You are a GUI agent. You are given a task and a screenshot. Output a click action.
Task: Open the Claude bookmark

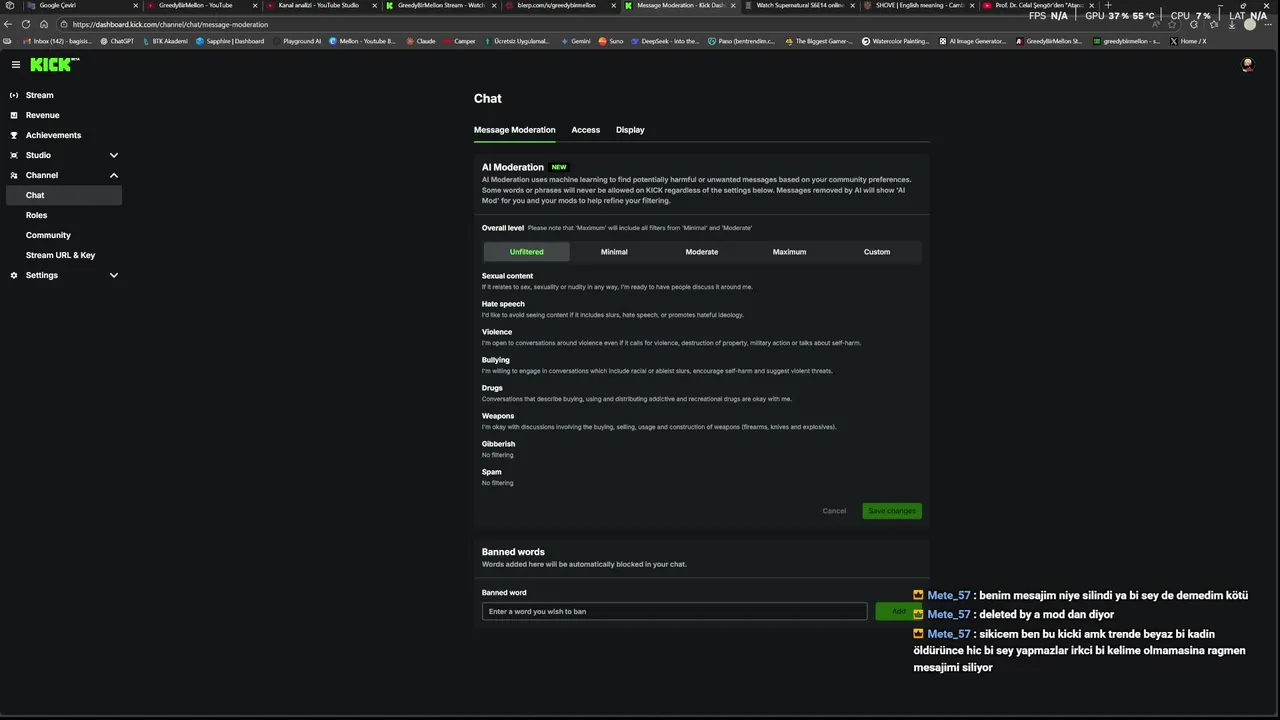tap(421, 42)
